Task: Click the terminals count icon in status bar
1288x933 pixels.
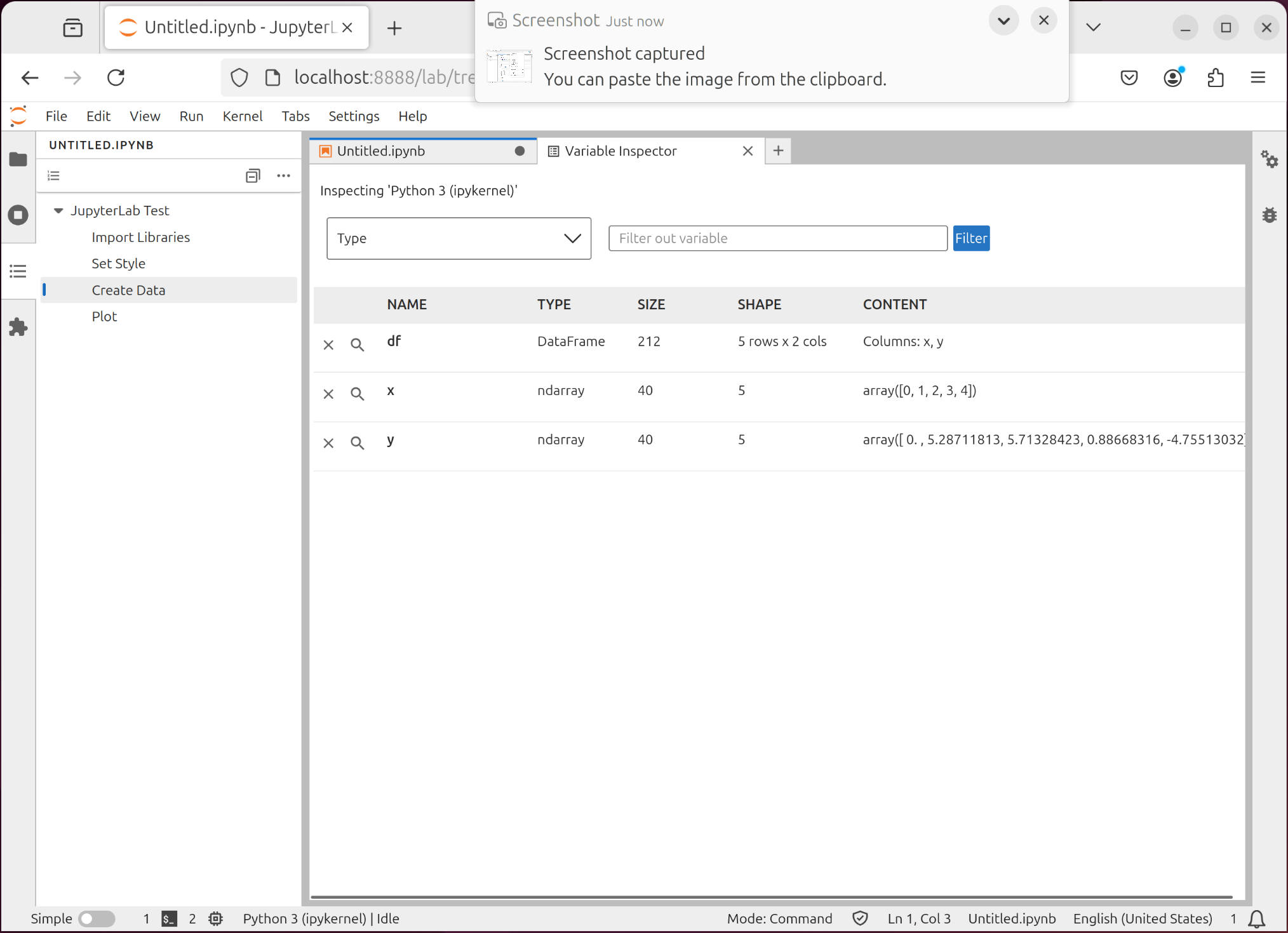Action: click(x=169, y=918)
